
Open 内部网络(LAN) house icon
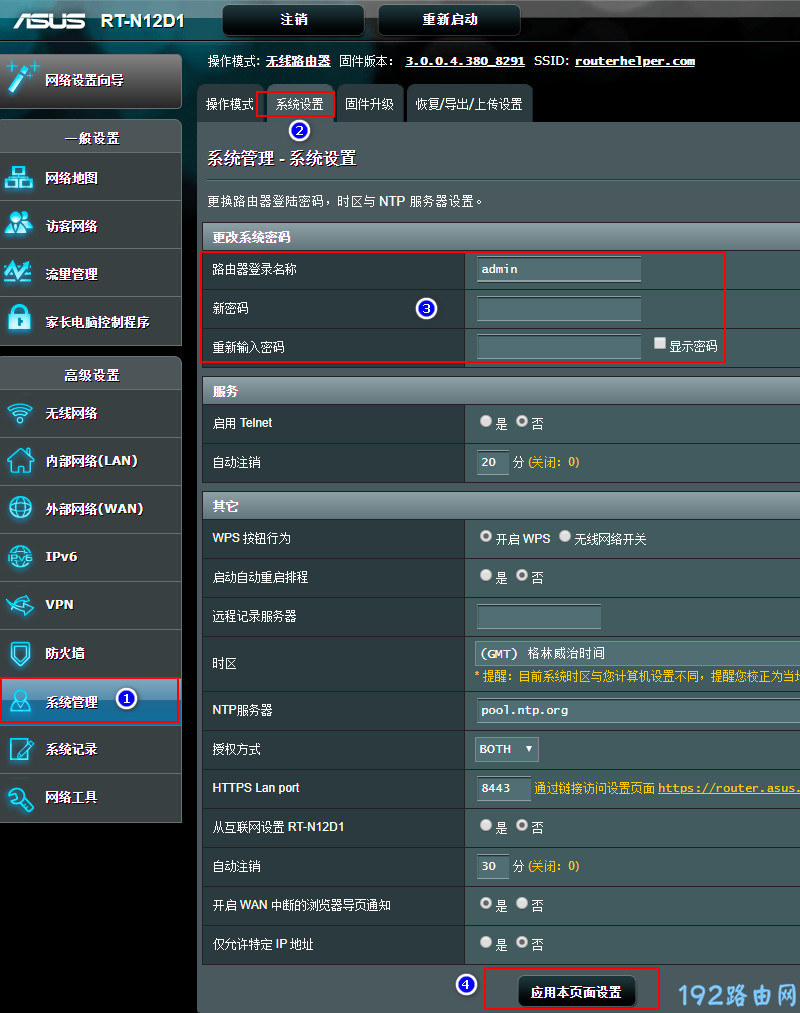tap(20, 461)
